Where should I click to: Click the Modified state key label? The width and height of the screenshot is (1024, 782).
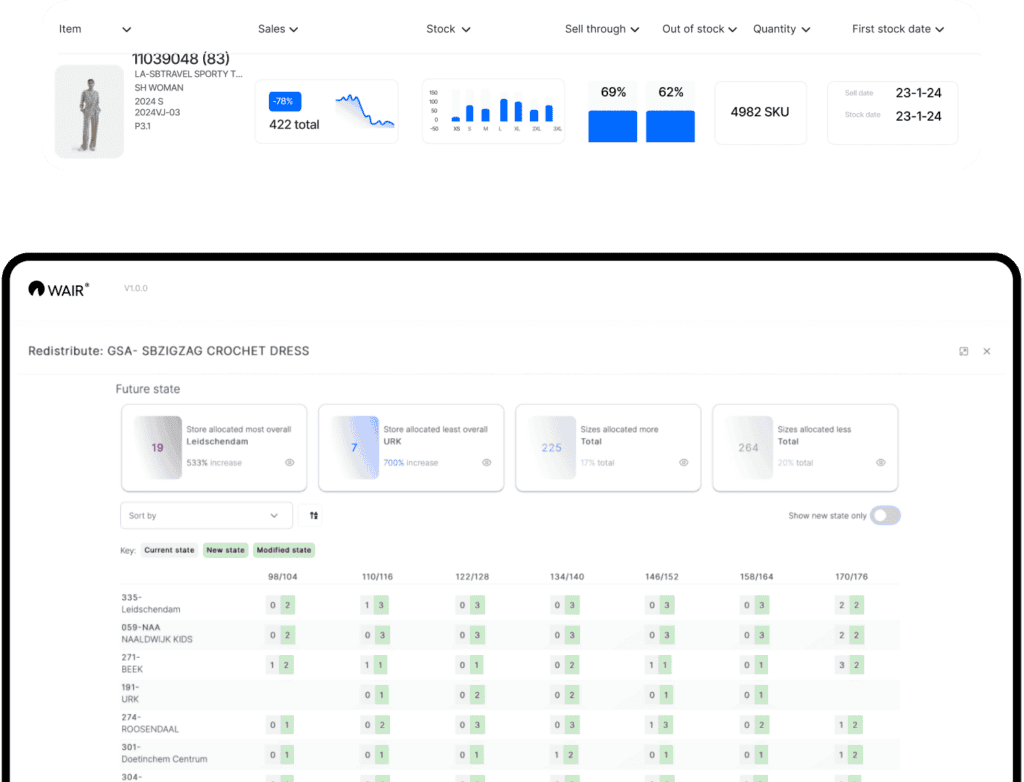(284, 550)
